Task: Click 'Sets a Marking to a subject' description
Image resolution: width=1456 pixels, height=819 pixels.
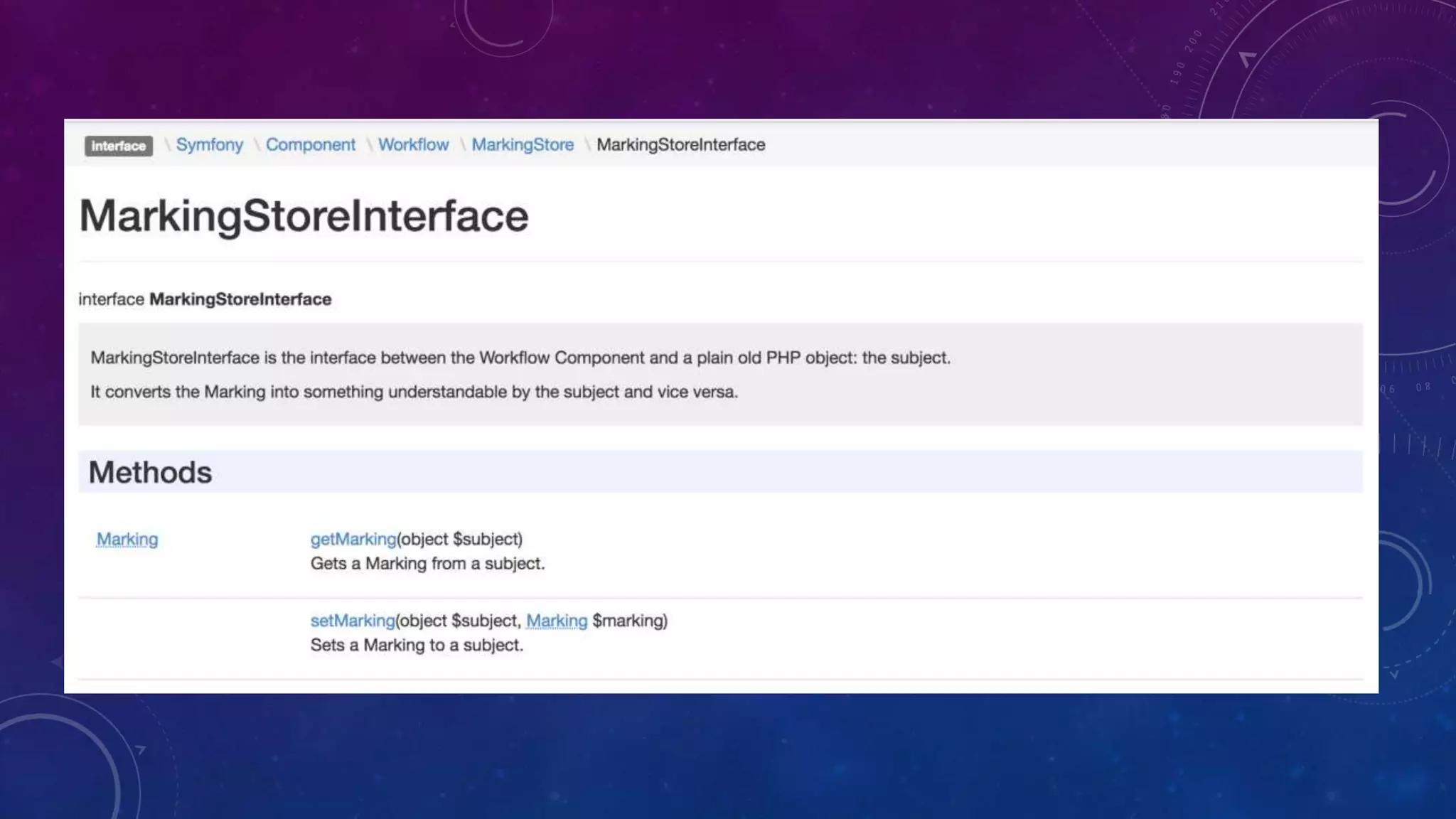Action: (417, 646)
